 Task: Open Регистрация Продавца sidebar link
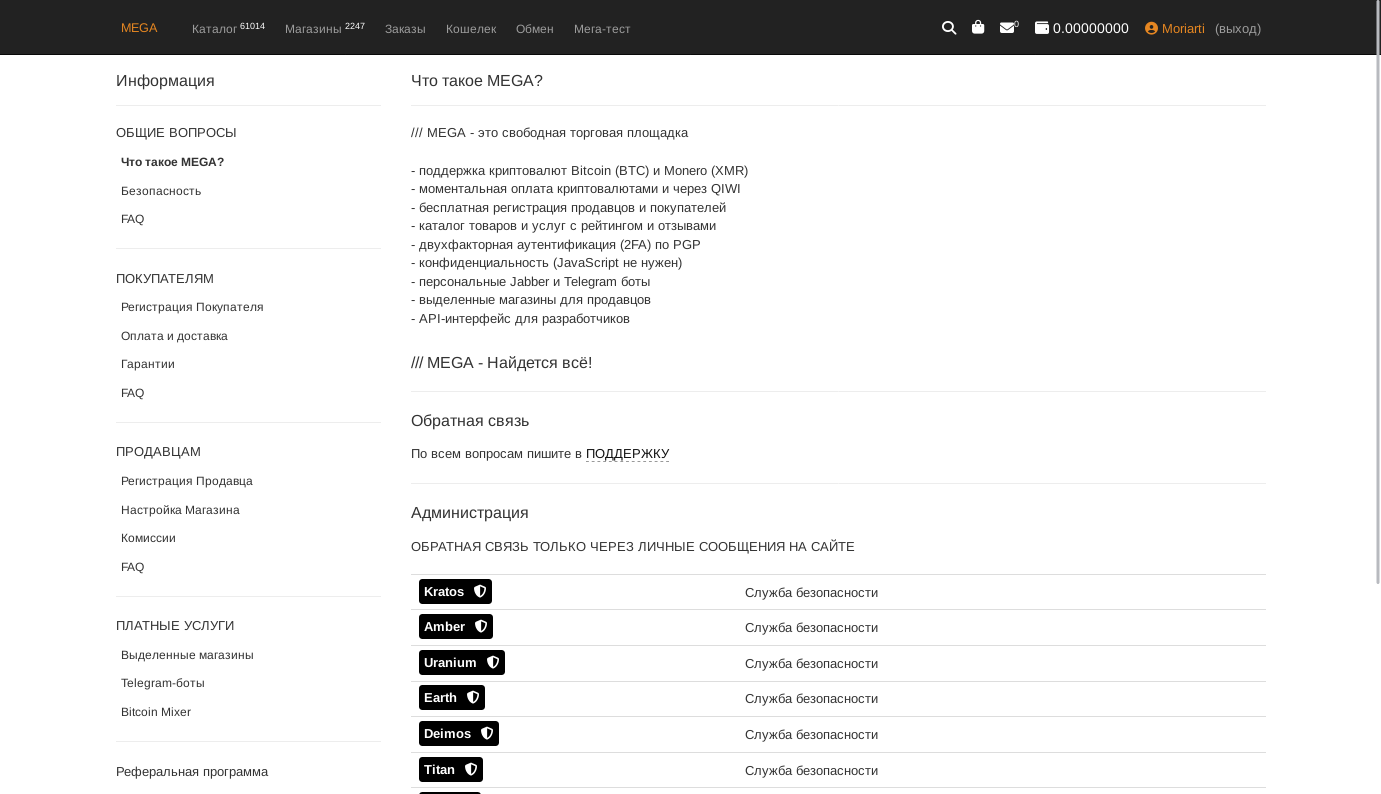187,481
